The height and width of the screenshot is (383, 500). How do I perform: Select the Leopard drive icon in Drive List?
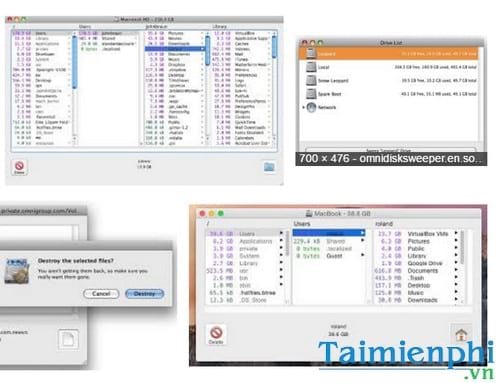click(311, 53)
